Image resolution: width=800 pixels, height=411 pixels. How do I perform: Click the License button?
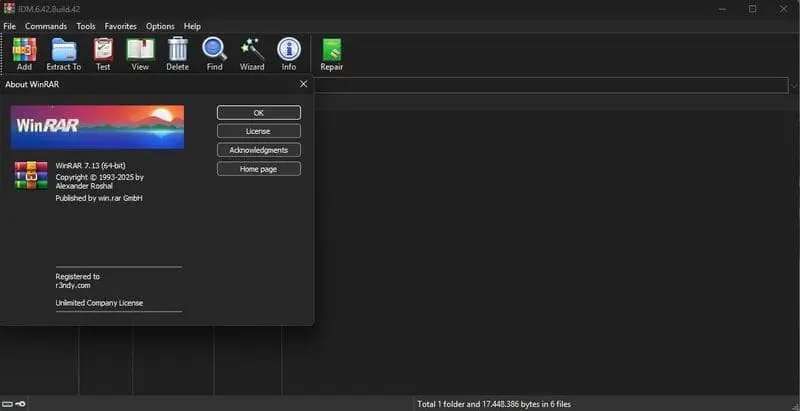click(x=259, y=131)
